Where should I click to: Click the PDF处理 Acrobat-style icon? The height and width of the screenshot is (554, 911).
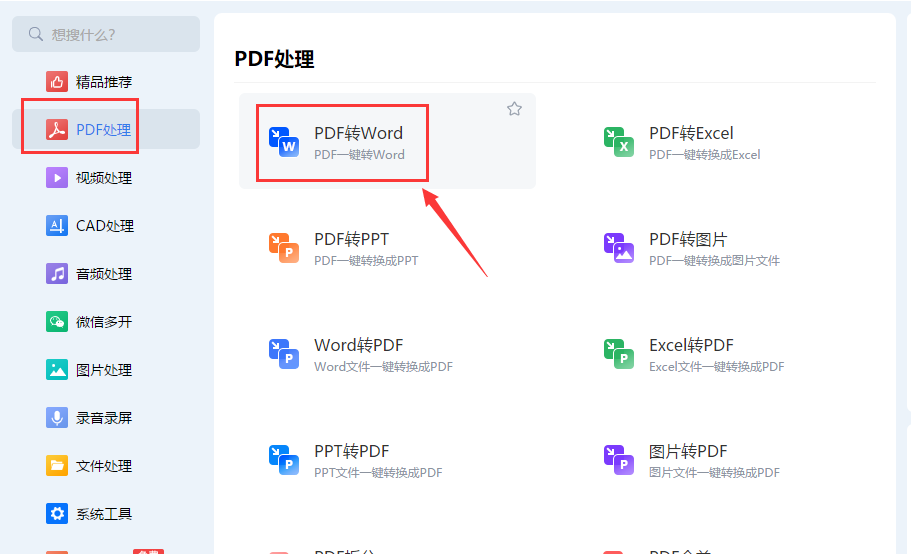[57, 129]
